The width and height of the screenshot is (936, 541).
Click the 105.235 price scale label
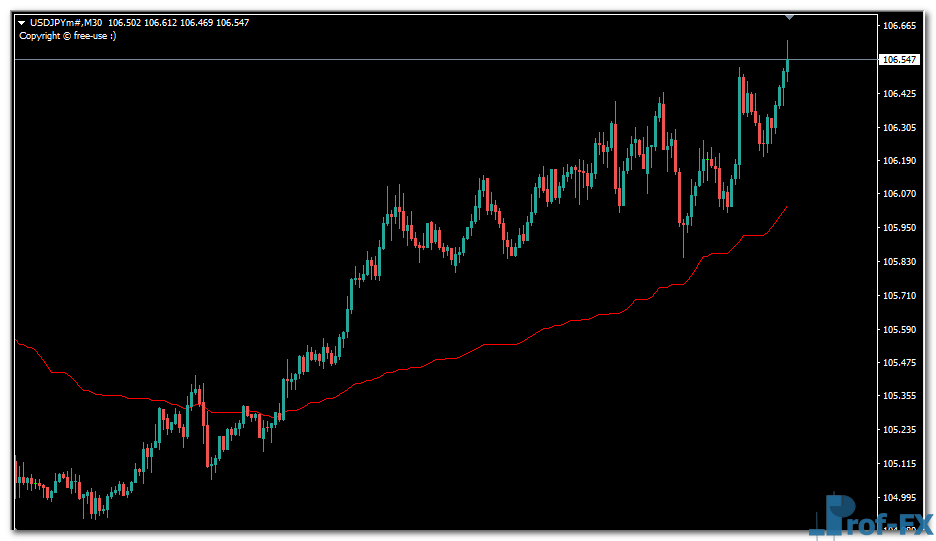(900, 430)
